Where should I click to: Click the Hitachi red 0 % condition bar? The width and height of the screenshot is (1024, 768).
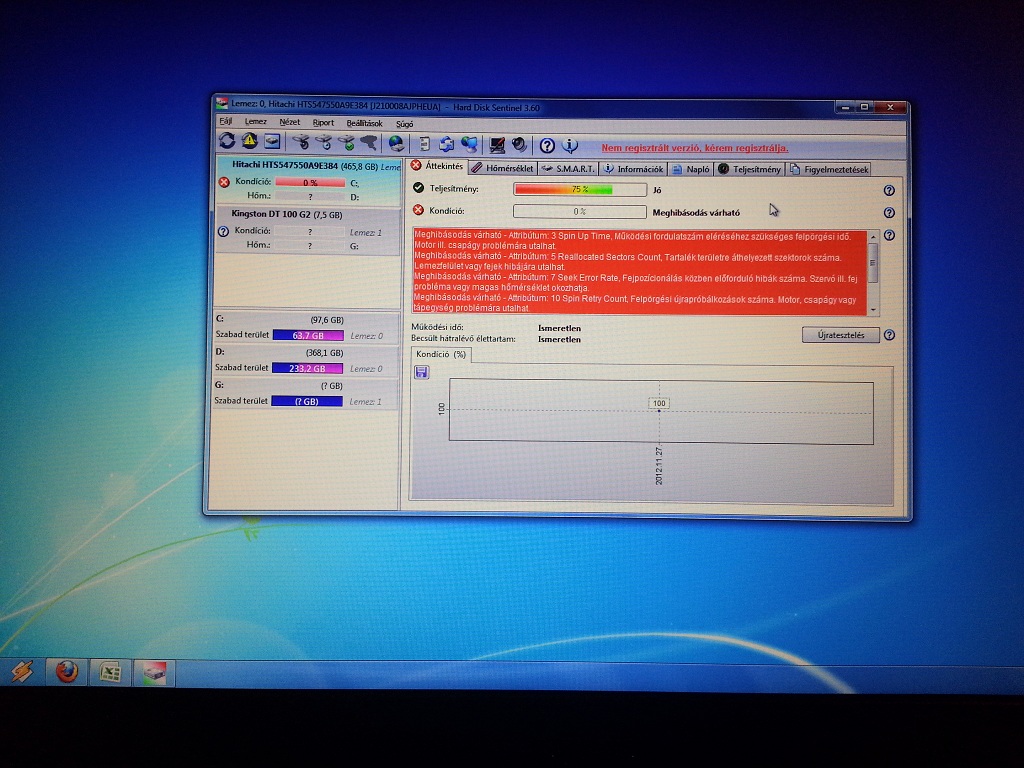click(310, 183)
